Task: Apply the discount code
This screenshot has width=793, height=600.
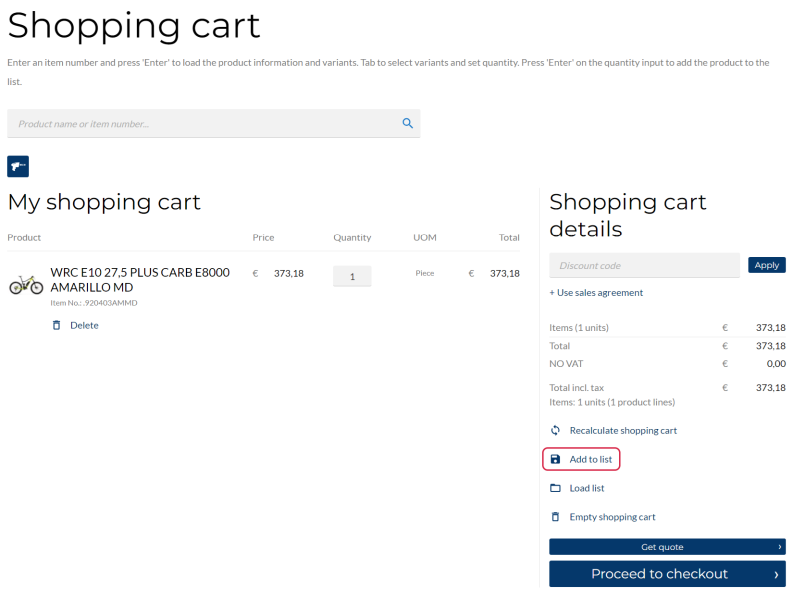Action: (x=767, y=265)
